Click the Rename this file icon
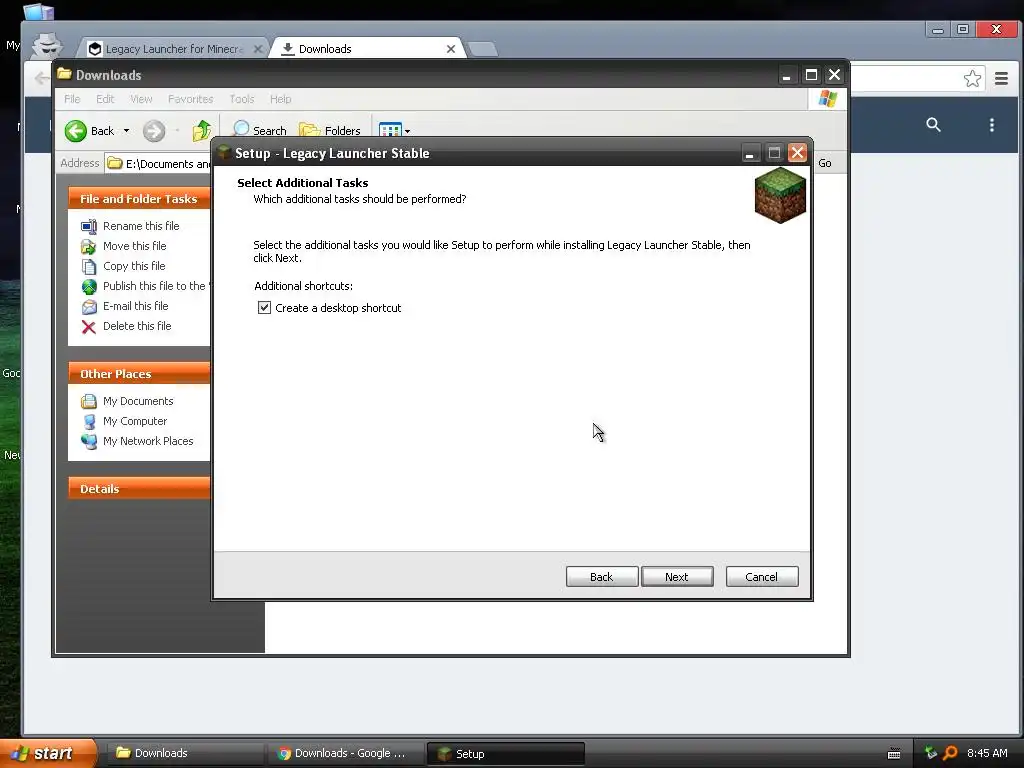 click(89, 227)
